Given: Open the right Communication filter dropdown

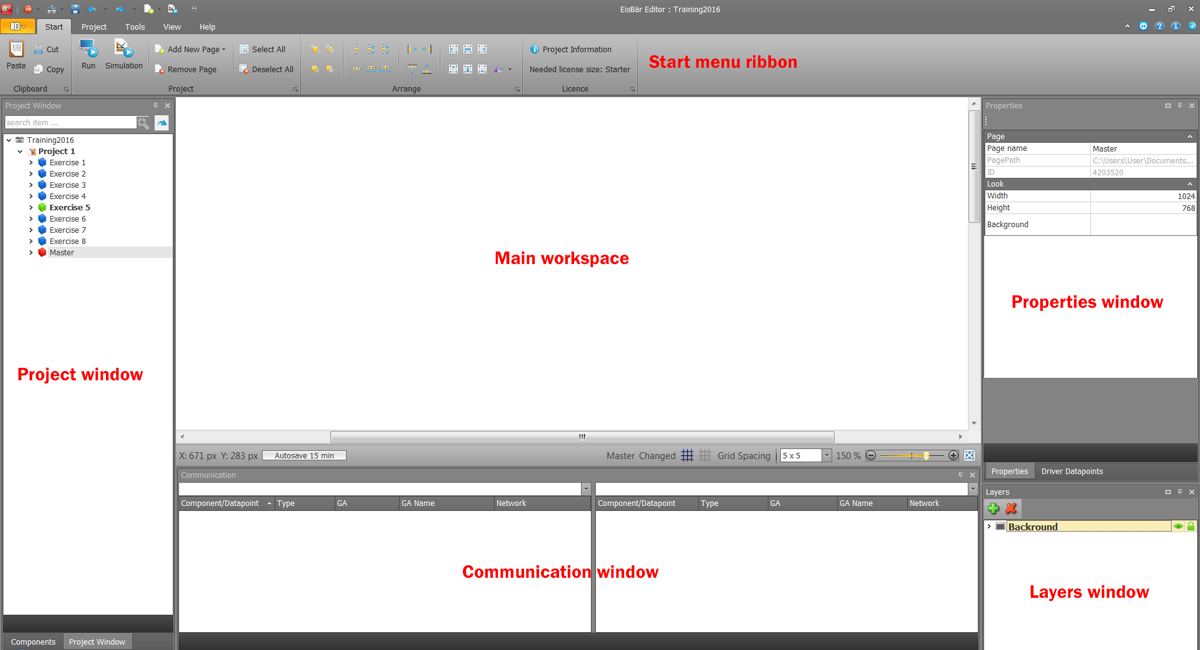Looking at the screenshot, I should tap(973, 489).
